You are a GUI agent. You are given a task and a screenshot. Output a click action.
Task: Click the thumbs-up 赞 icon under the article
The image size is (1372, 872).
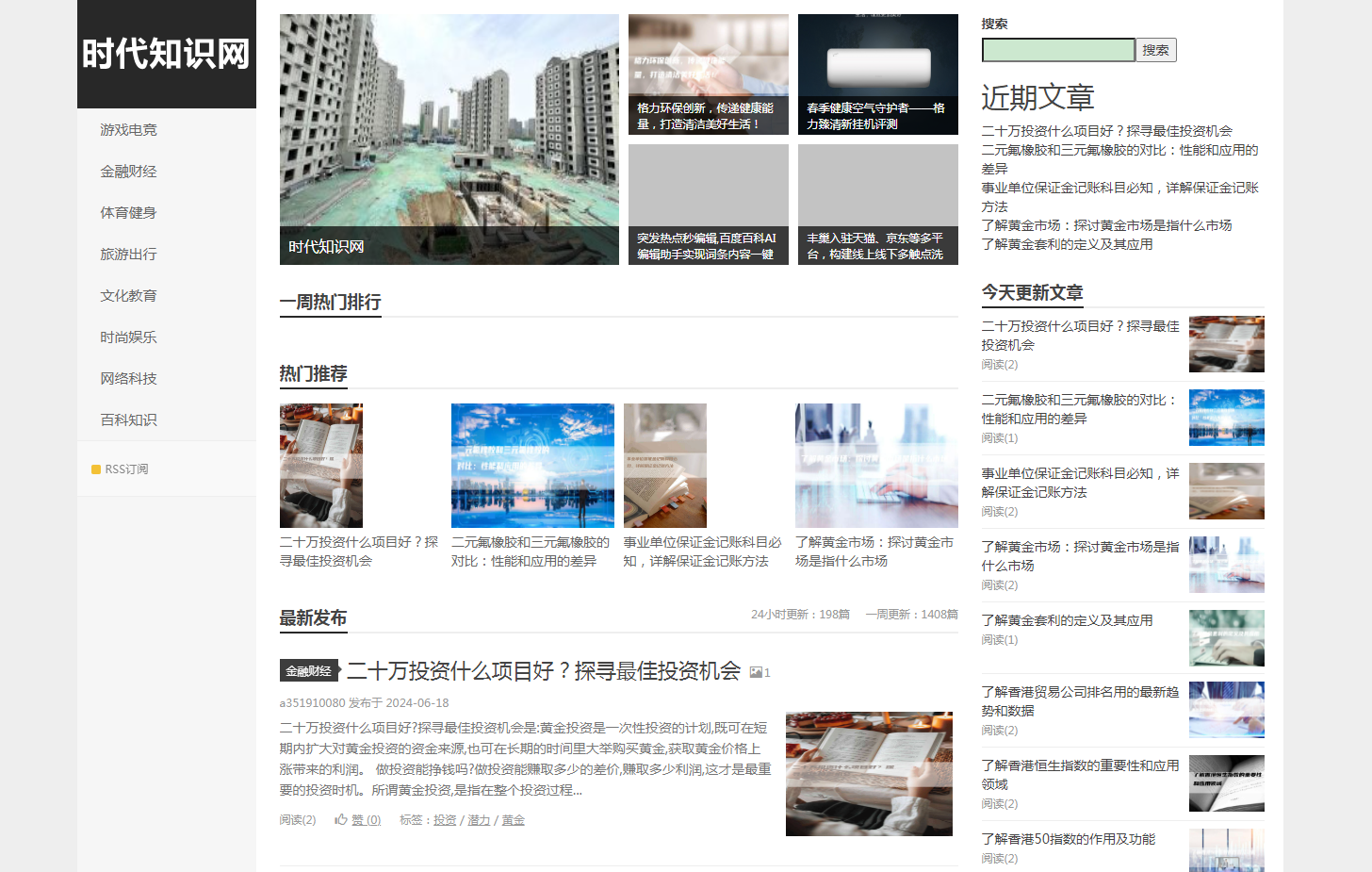341,819
